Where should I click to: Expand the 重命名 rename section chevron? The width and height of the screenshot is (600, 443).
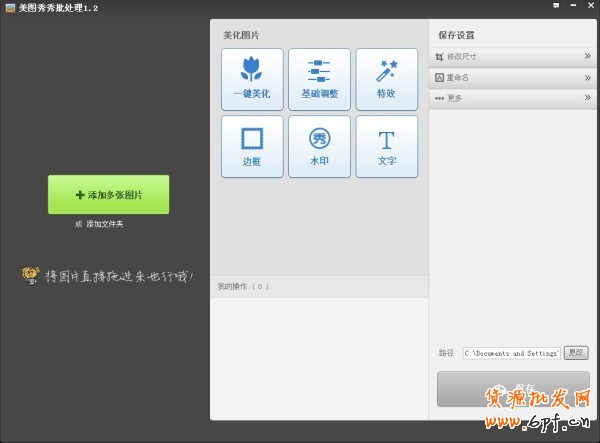click(x=588, y=77)
